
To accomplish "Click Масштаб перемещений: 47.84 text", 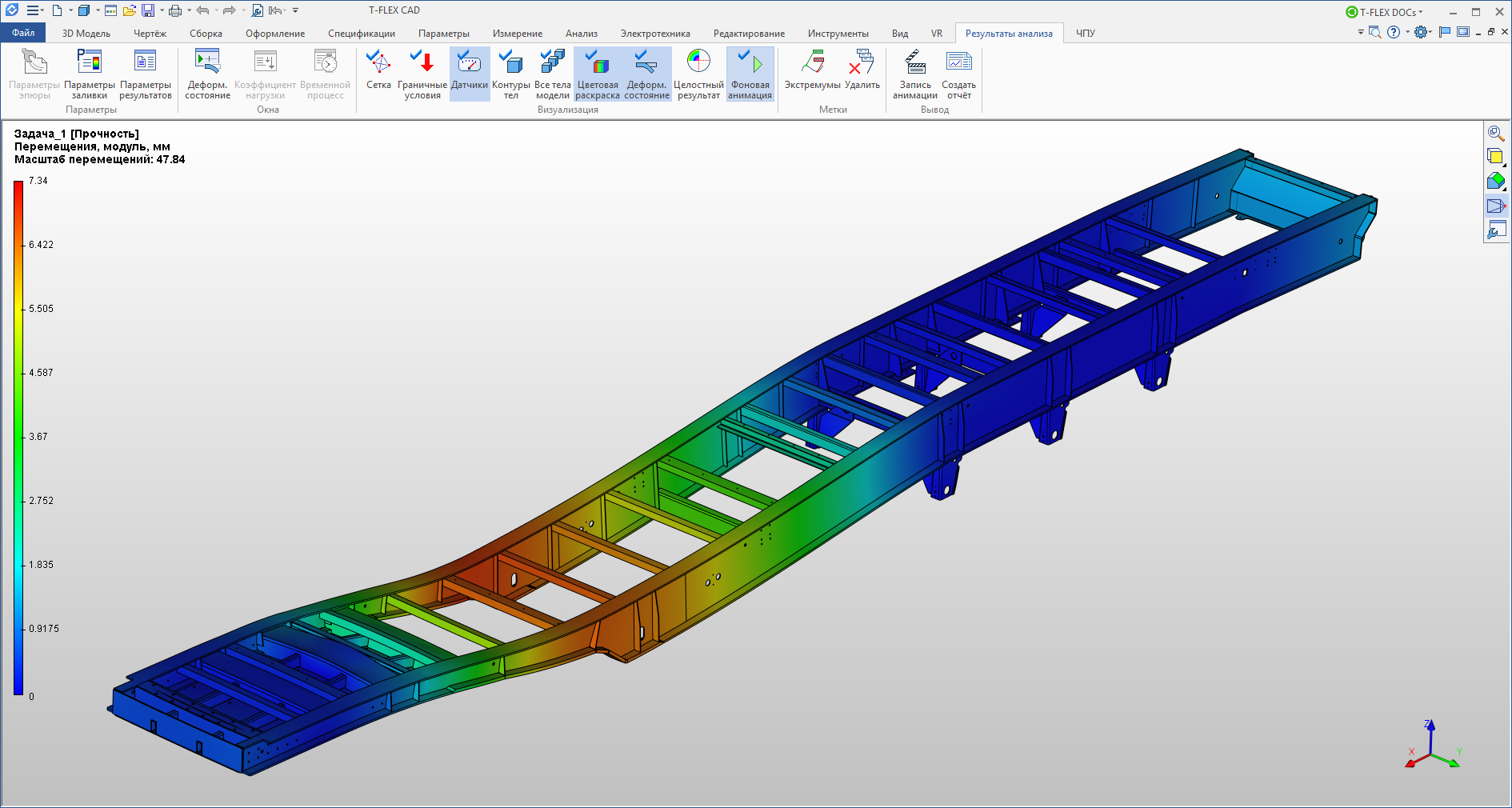I will coord(100,159).
